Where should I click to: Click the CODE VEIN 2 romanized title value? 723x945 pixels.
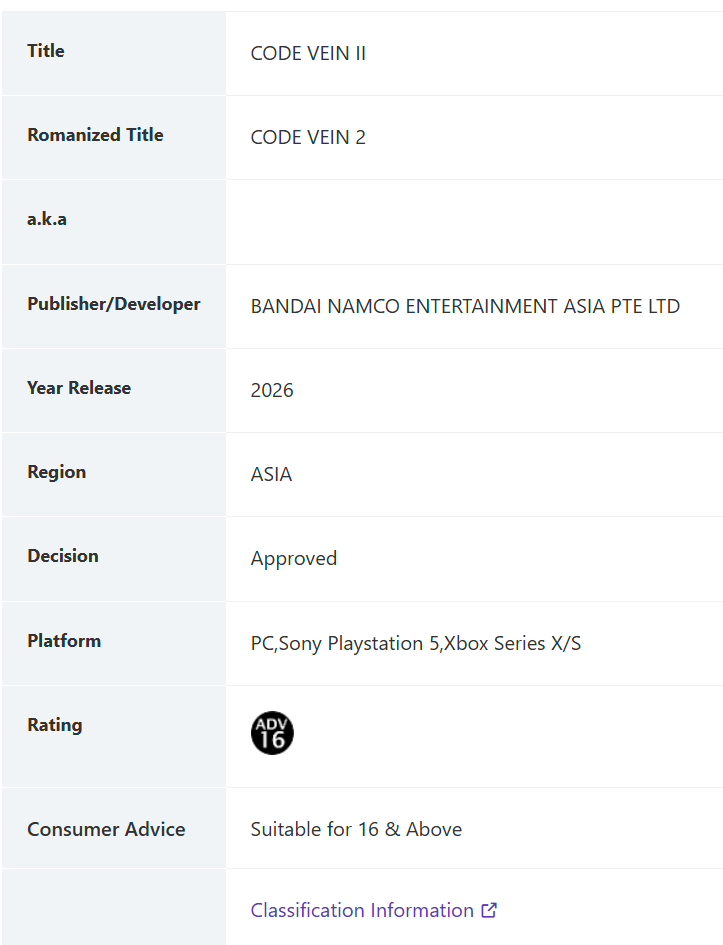click(308, 137)
